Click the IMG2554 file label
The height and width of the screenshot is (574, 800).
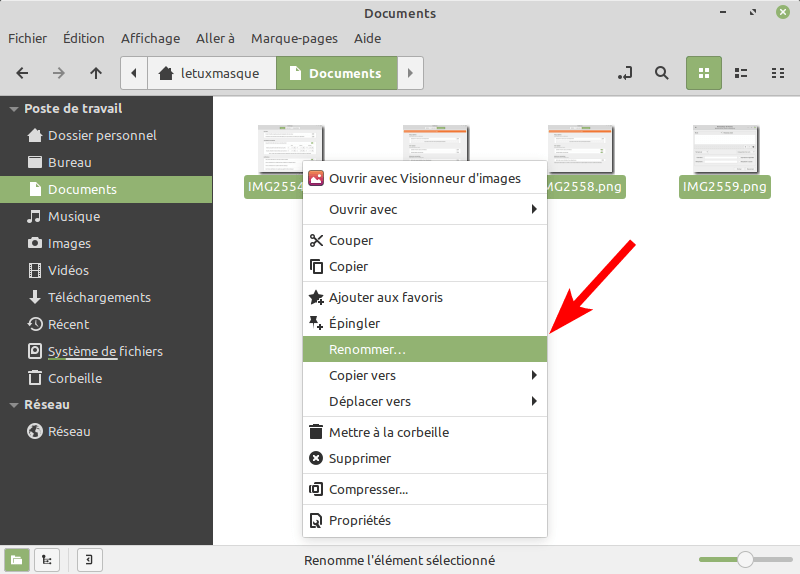coord(274,187)
